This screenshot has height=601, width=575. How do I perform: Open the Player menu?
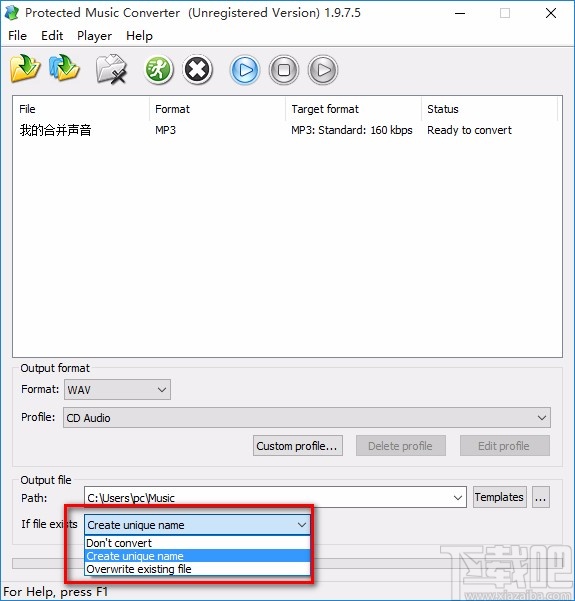[94, 36]
